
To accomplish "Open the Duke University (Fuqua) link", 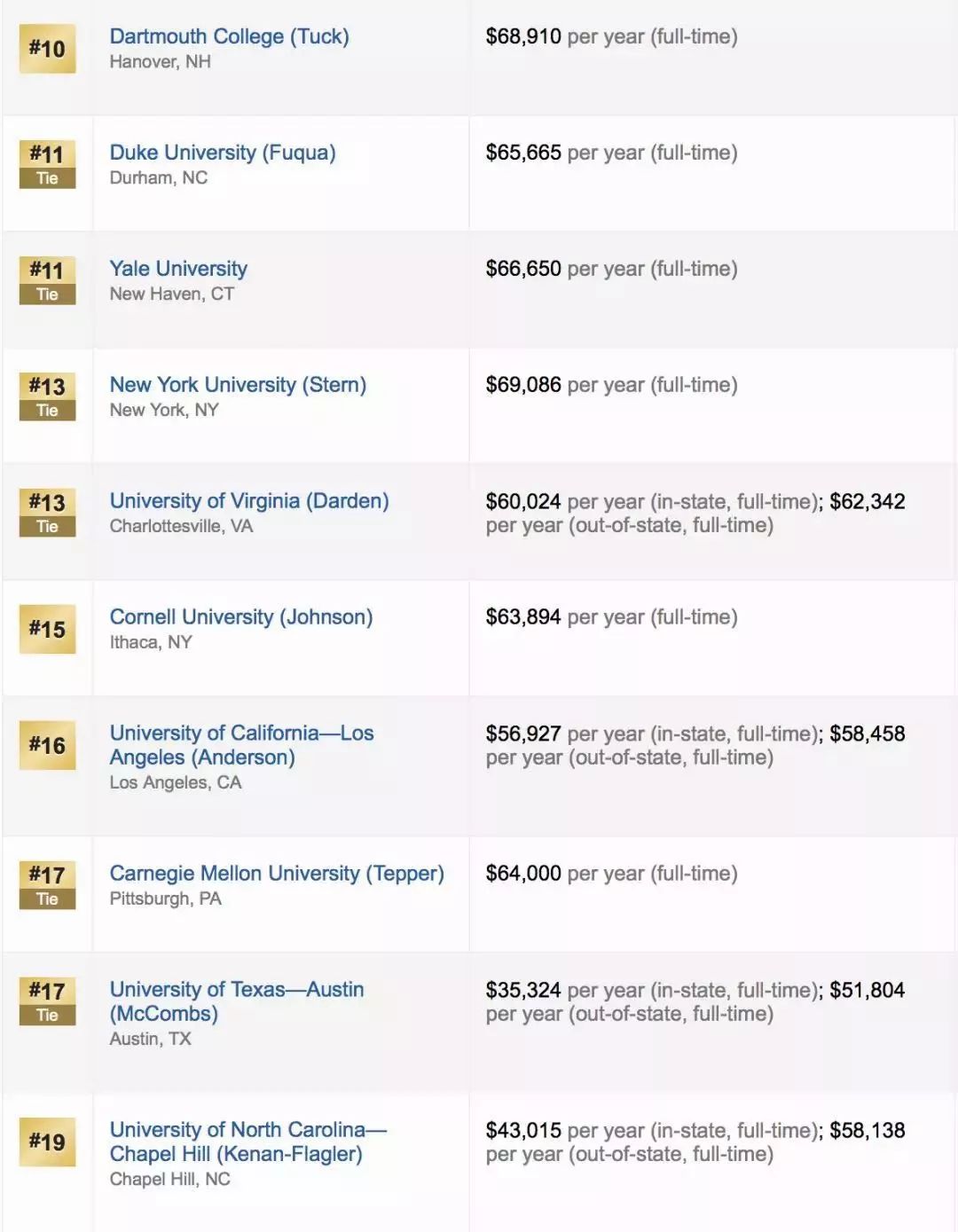I will point(223,153).
